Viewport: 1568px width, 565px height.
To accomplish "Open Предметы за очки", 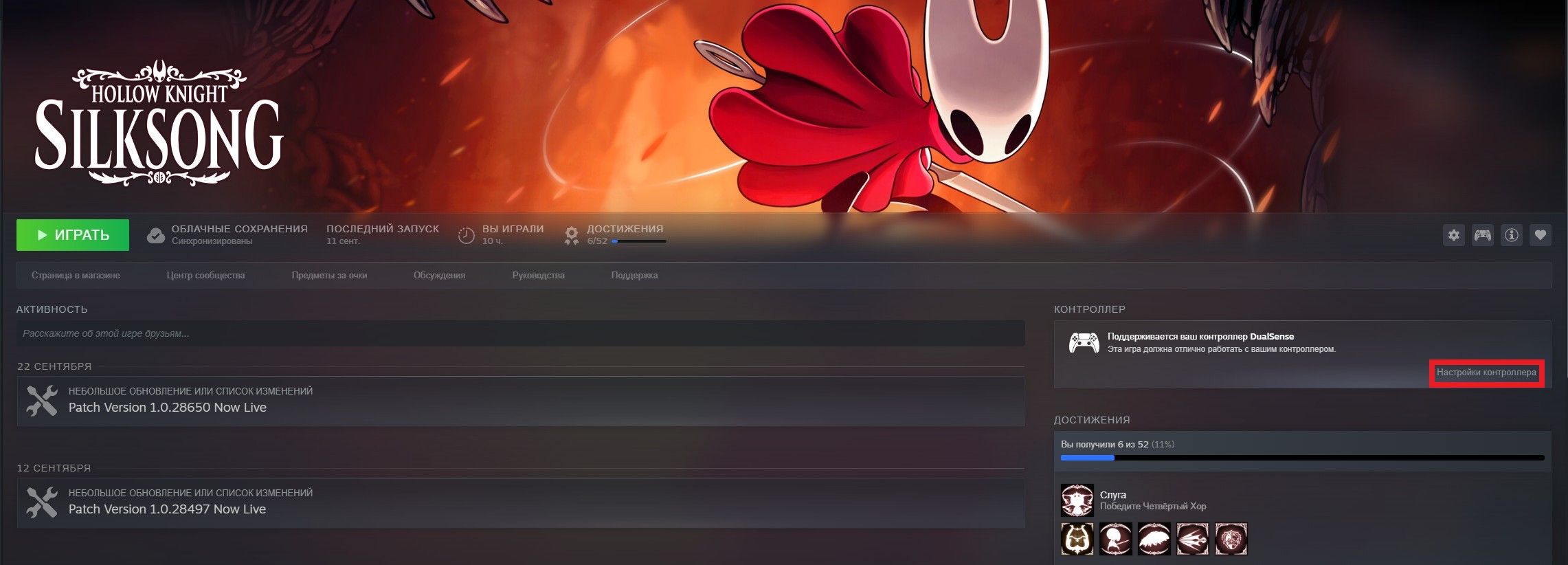I will (329, 276).
